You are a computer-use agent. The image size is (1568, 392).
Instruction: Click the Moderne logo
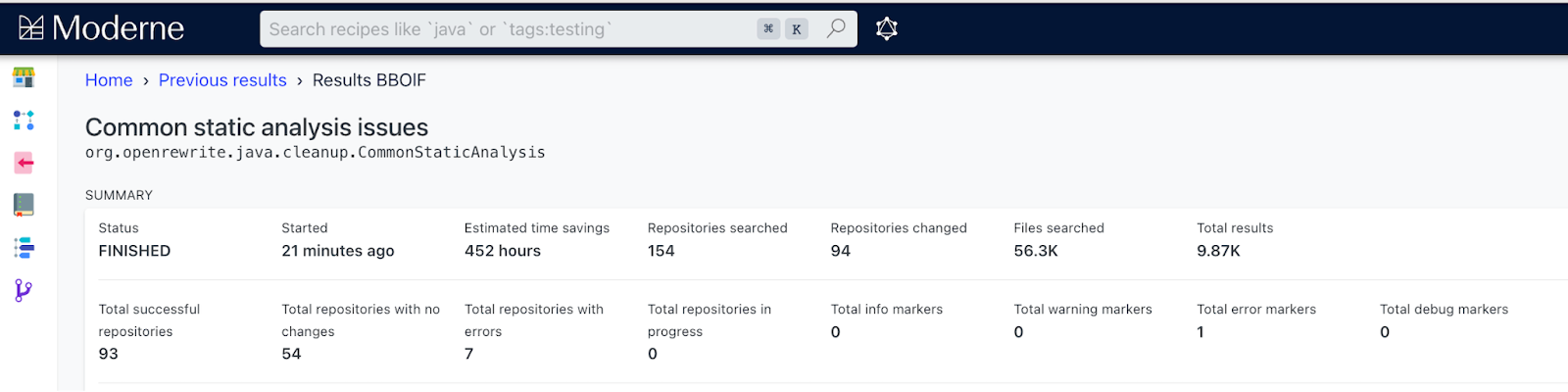[101, 28]
